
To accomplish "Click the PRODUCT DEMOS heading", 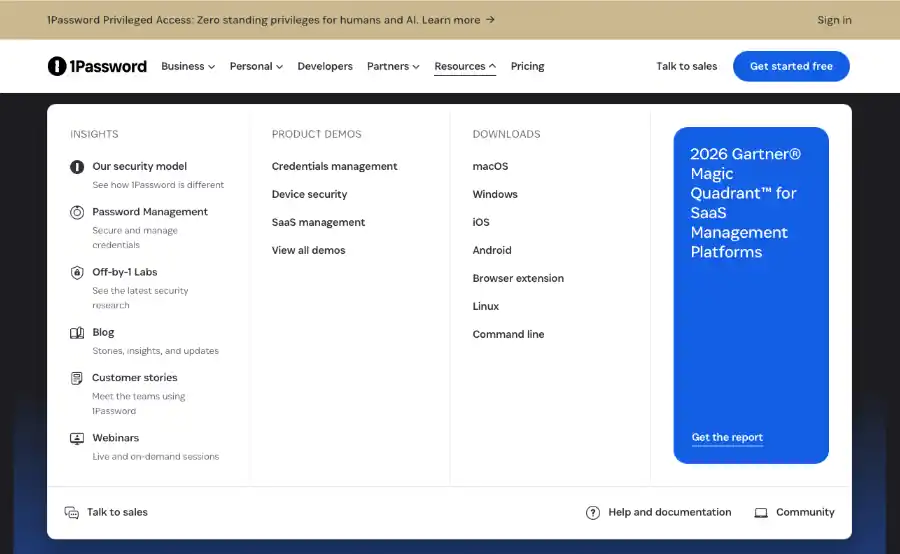I will [x=317, y=134].
